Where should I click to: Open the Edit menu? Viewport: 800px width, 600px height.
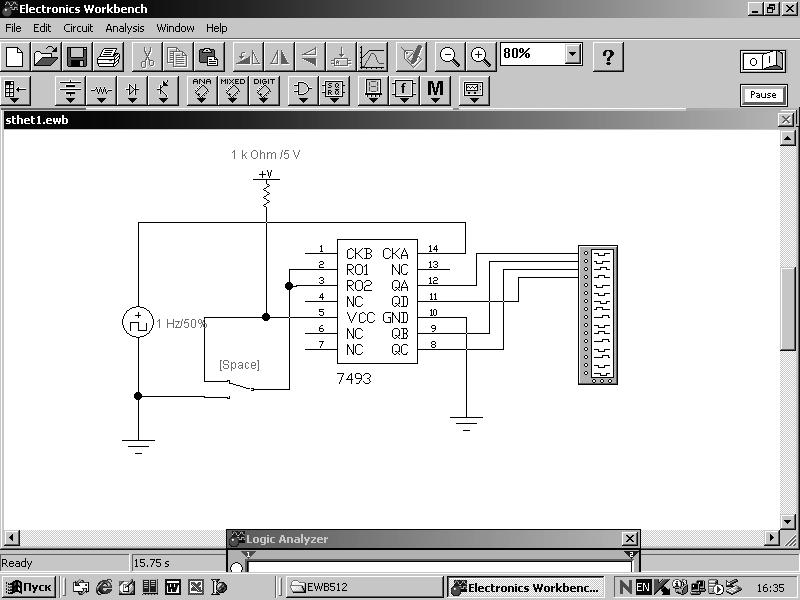[42, 28]
